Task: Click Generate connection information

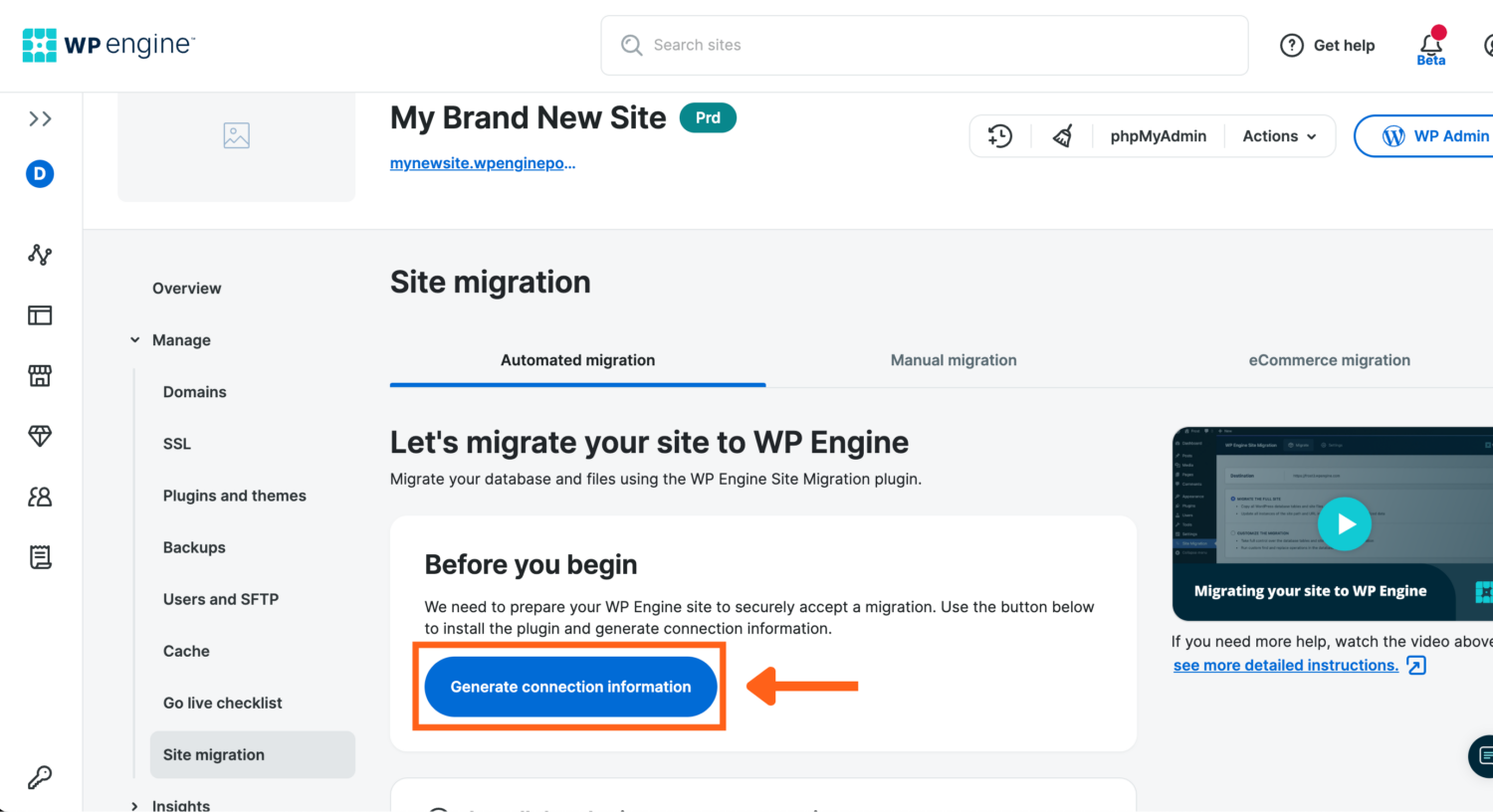Action: click(x=569, y=687)
